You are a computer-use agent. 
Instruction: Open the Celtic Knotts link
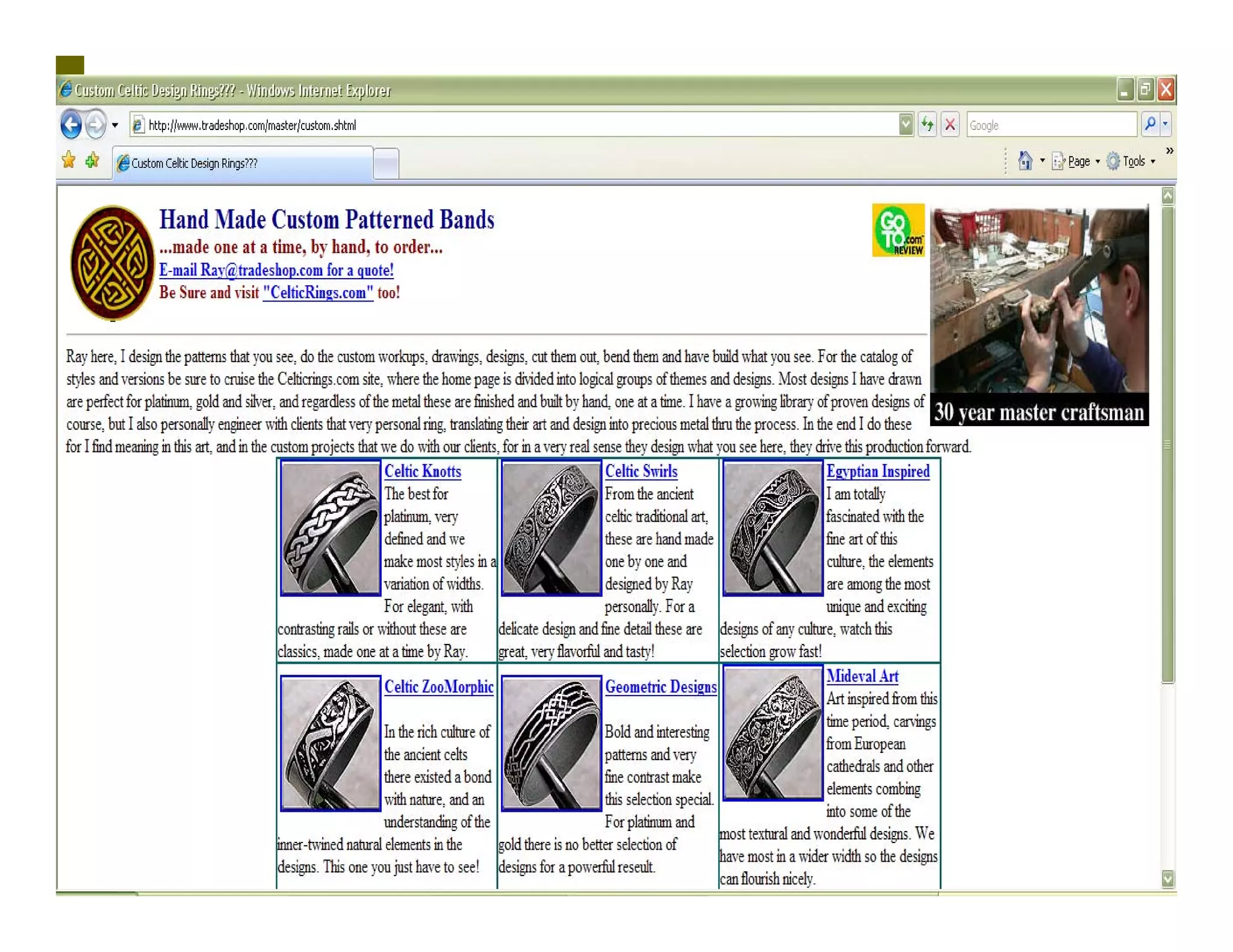coord(423,471)
